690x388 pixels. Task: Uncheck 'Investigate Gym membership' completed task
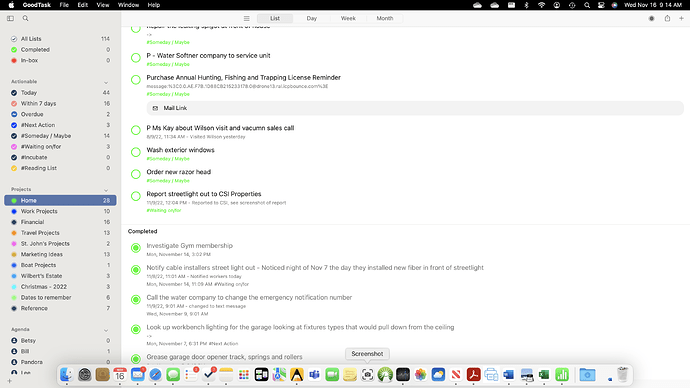(136, 248)
